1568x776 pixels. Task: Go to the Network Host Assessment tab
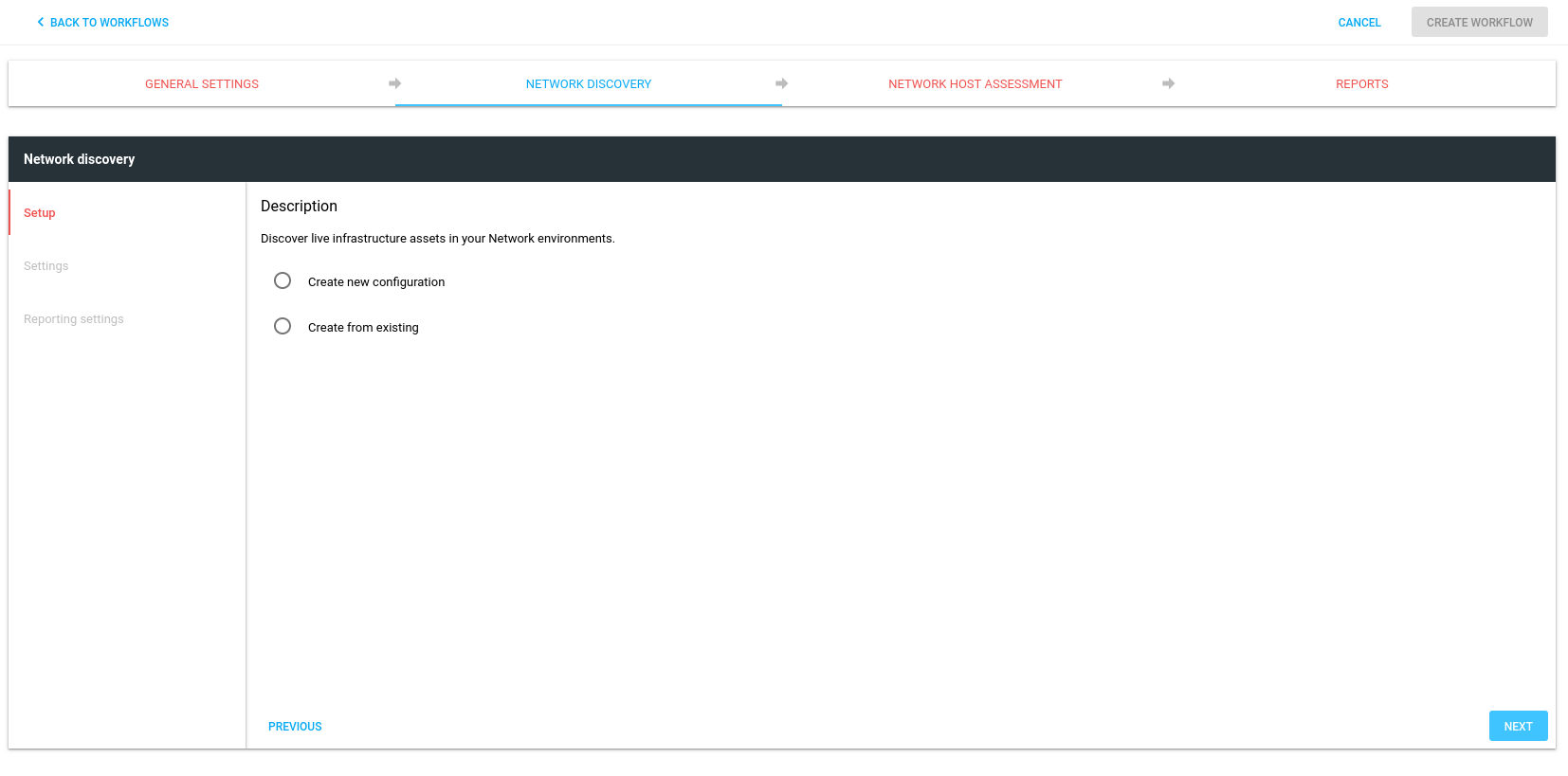click(x=975, y=84)
